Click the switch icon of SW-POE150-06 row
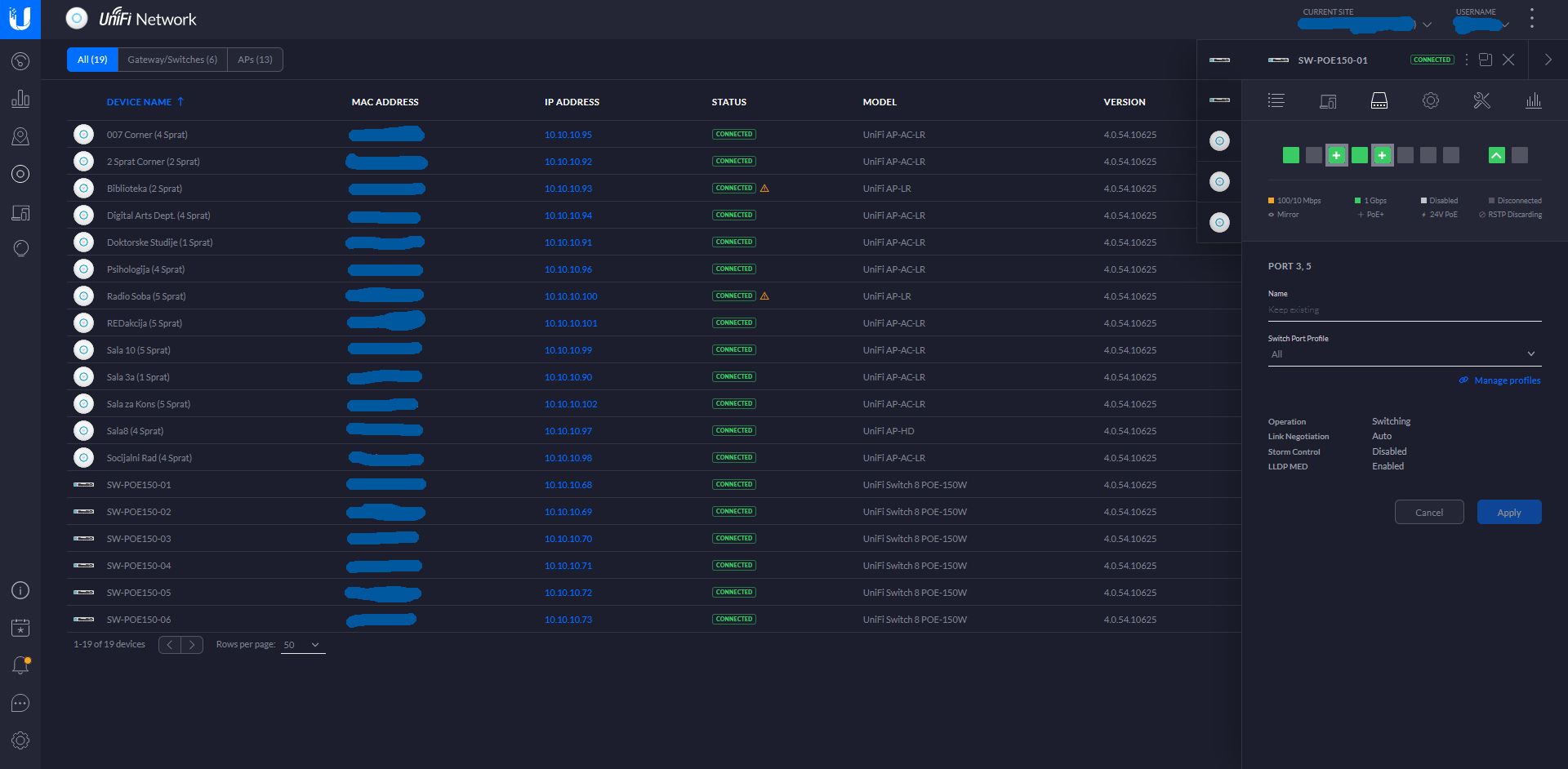1568x769 pixels. tap(83, 619)
